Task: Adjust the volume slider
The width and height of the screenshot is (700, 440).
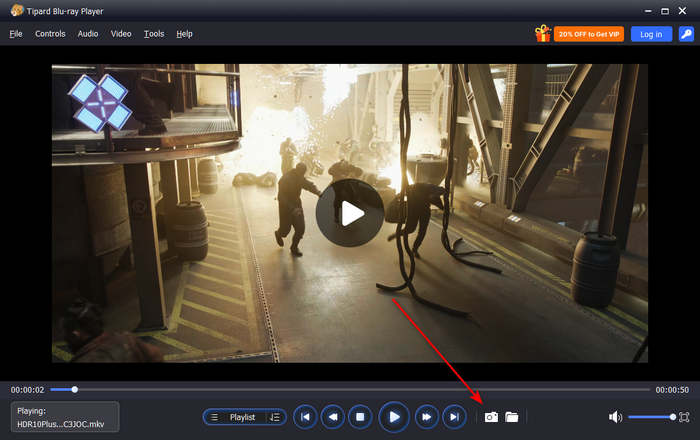Action: point(652,417)
